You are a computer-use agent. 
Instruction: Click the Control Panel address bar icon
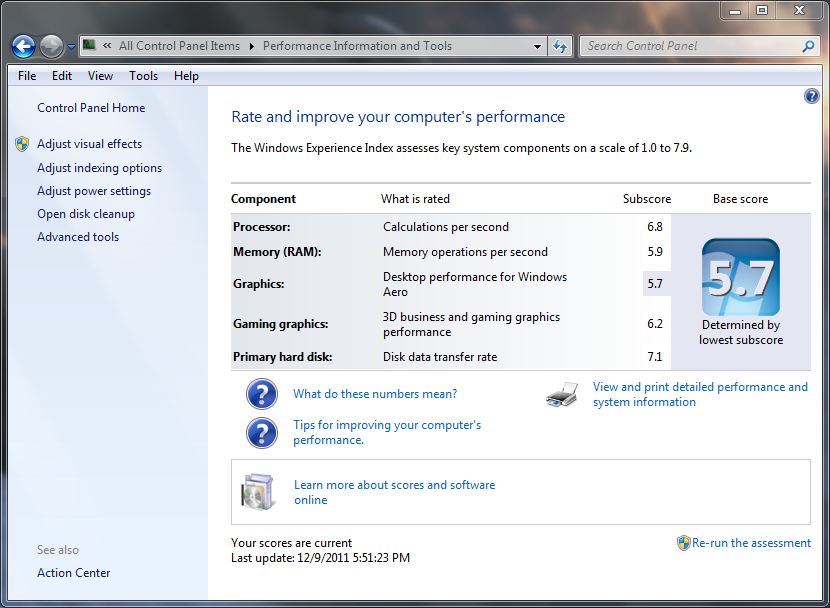pos(89,45)
